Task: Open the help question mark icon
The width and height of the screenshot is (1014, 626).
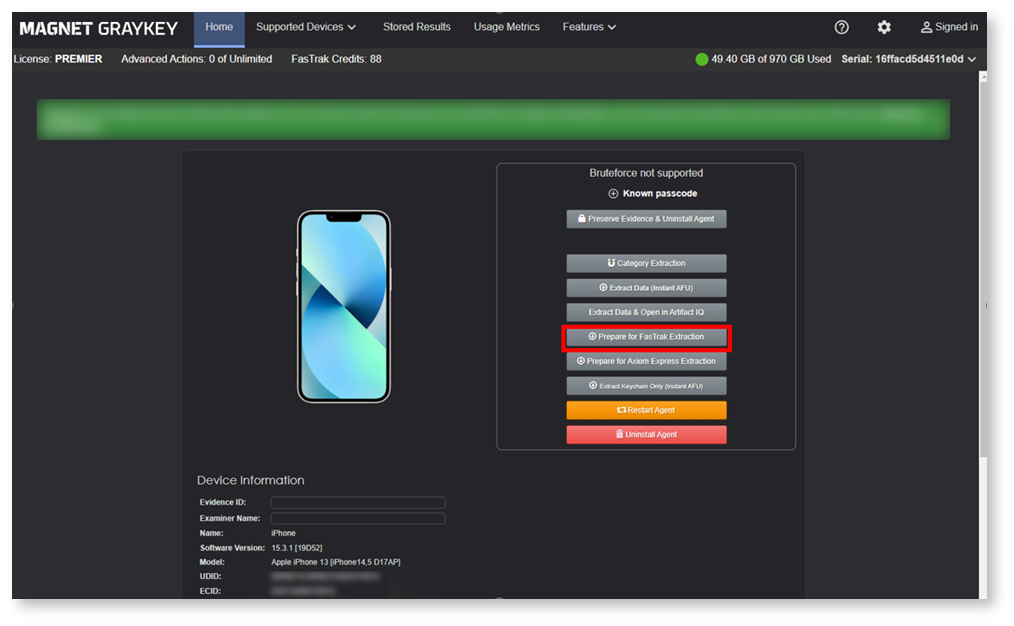Action: (841, 27)
